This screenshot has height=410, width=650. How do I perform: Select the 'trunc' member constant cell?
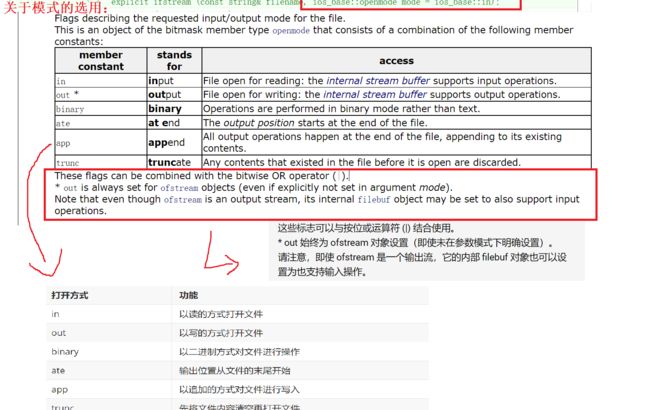point(101,162)
